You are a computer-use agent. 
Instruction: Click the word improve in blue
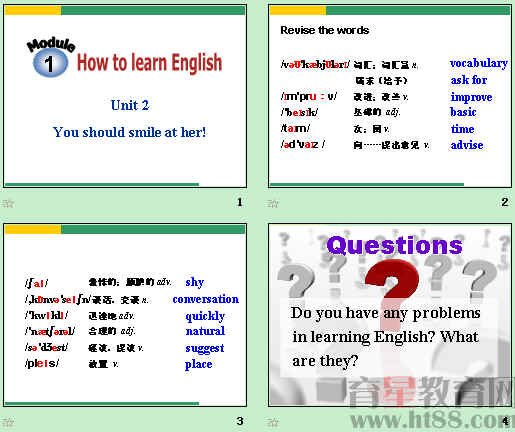tap(471, 97)
